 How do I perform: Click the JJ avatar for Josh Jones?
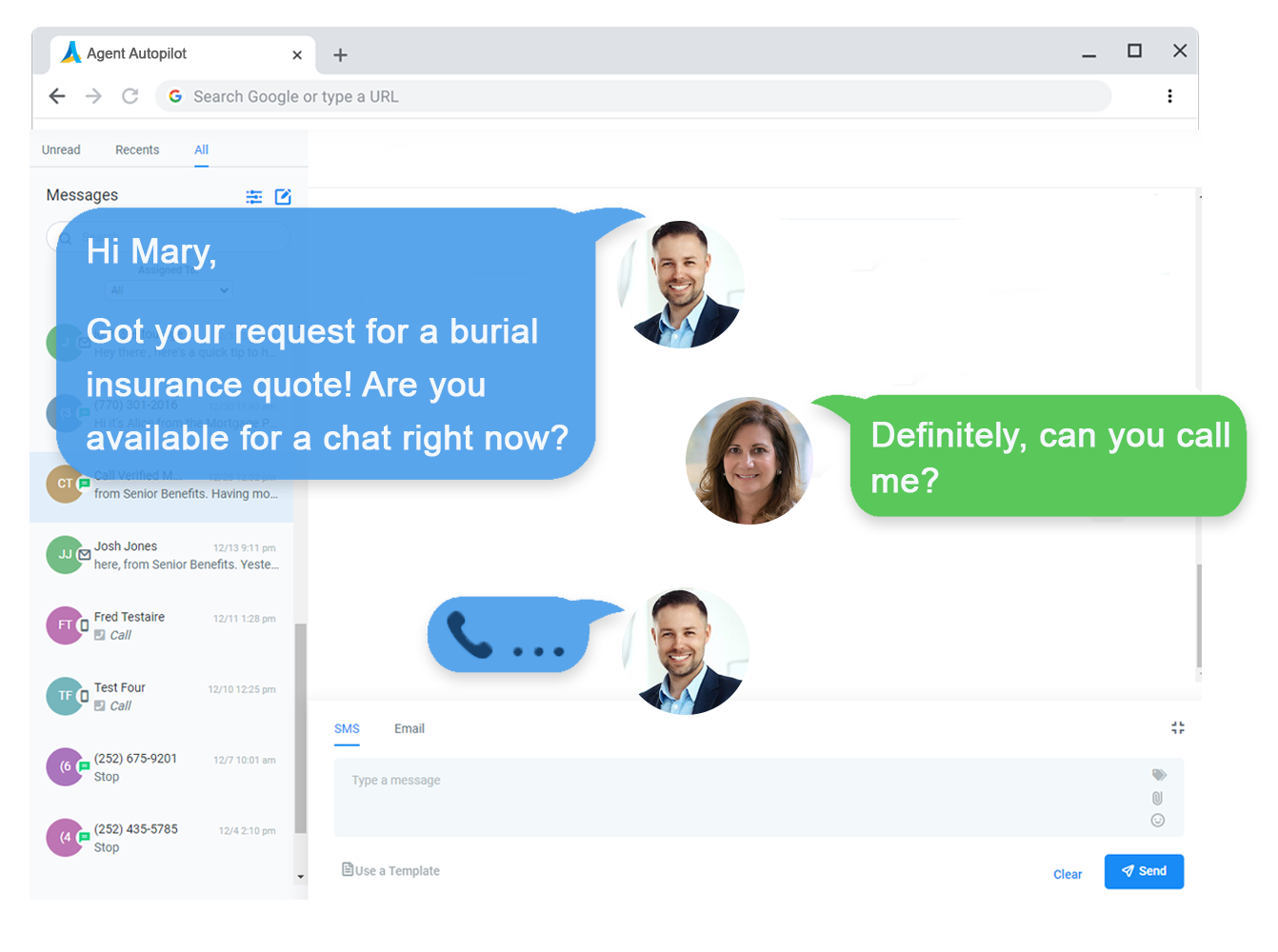[65, 554]
